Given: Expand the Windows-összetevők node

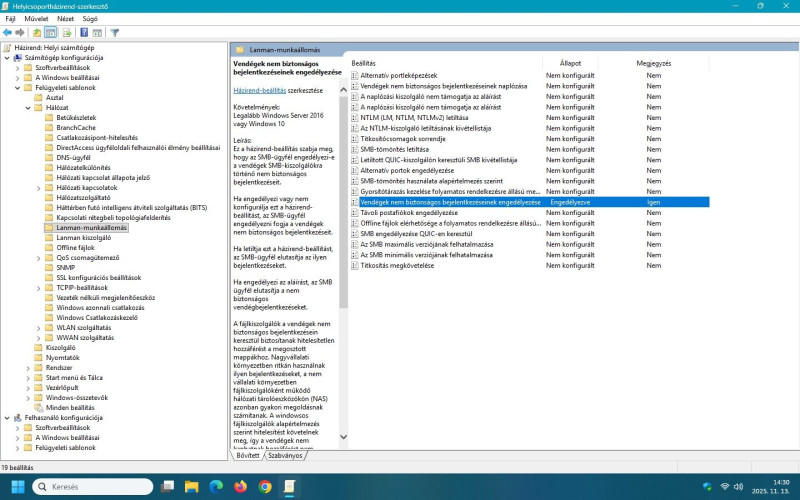Looking at the screenshot, I should click(x=28, y=397).
